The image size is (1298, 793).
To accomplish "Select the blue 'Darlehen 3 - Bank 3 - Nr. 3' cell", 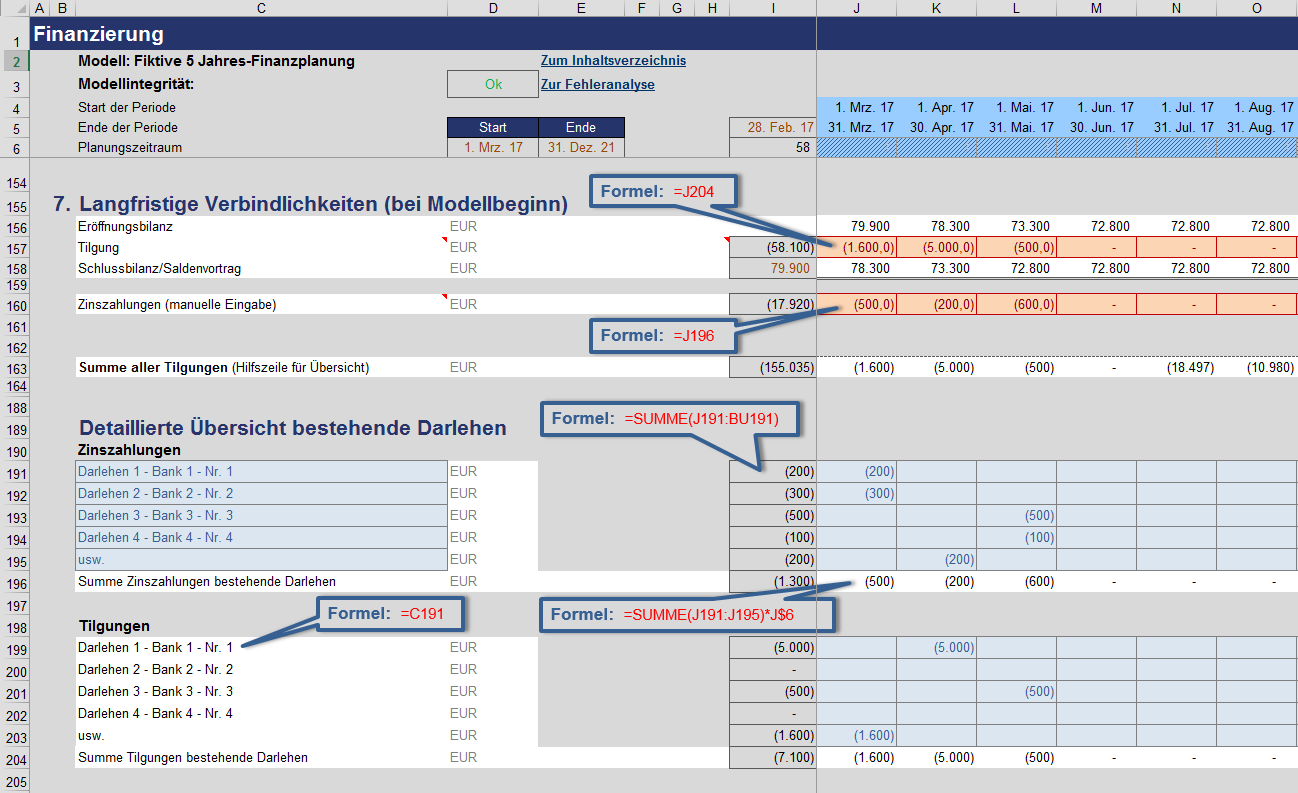I will click(x=261, y=516).
